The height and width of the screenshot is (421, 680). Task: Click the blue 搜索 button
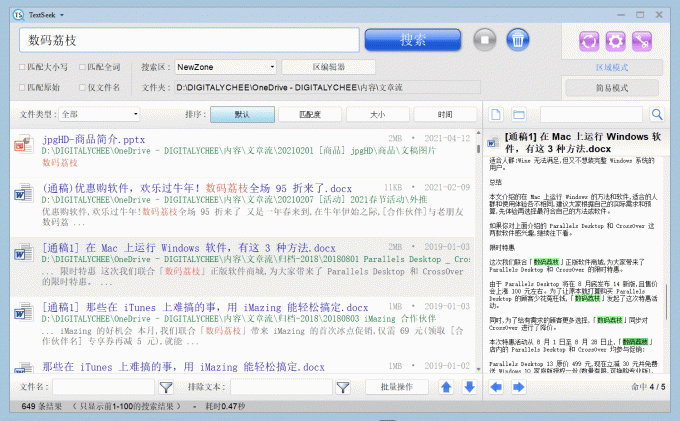[413, 40]
